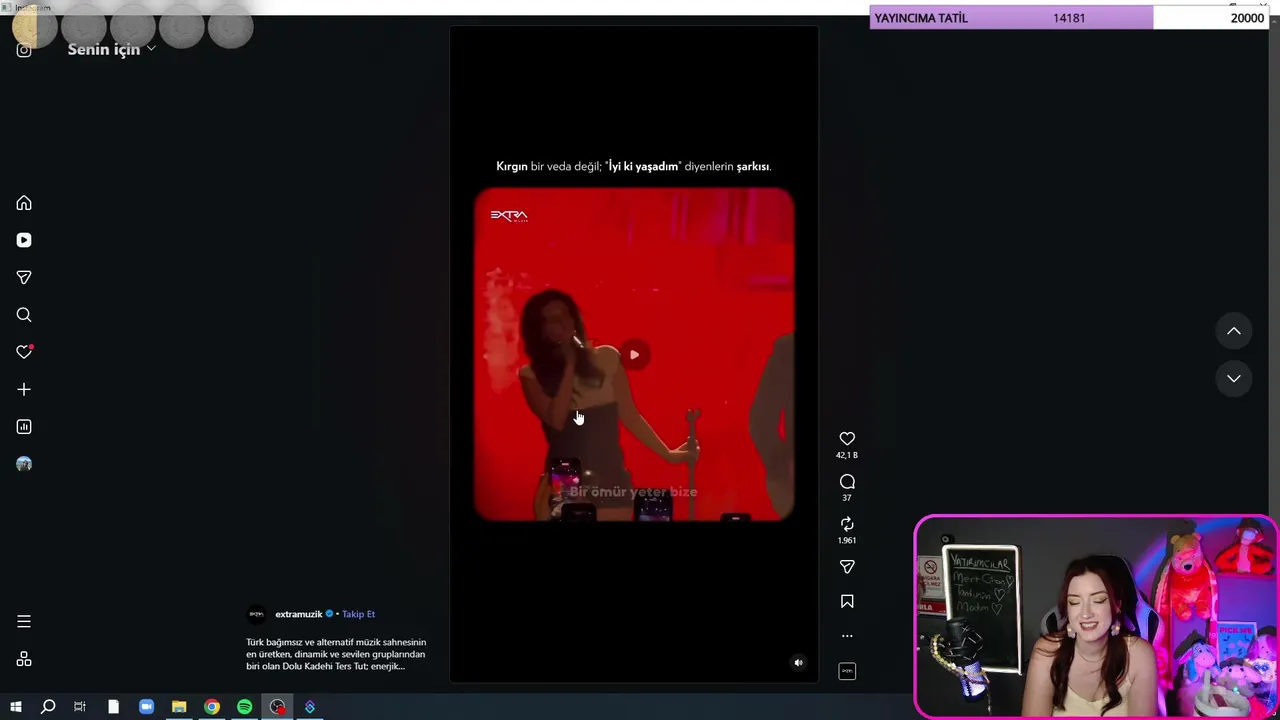Open the Windows Start menu
The width and height of the screenshot is (1280, 720).
(x=16, y=707)
